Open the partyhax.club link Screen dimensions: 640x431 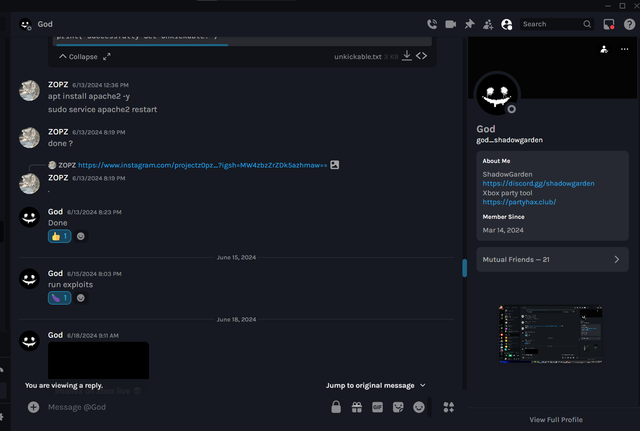(519, 202)
